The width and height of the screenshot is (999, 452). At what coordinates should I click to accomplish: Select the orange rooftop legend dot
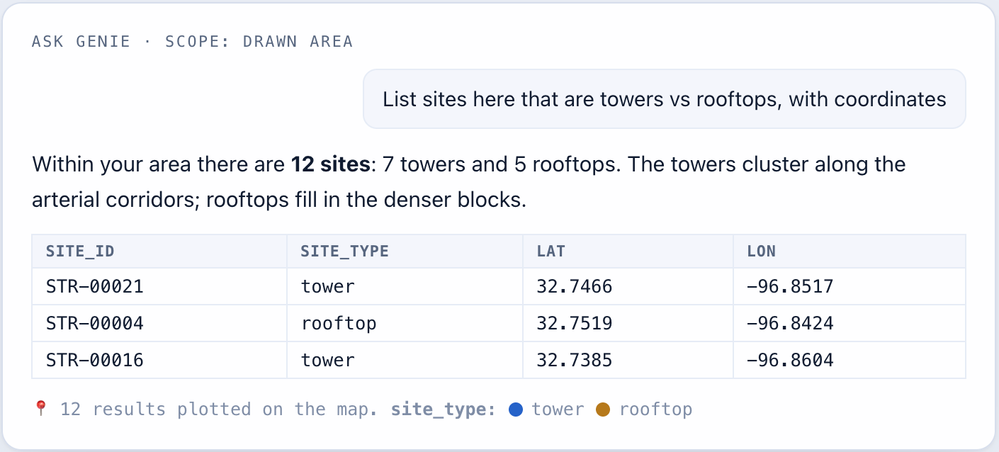603,409
